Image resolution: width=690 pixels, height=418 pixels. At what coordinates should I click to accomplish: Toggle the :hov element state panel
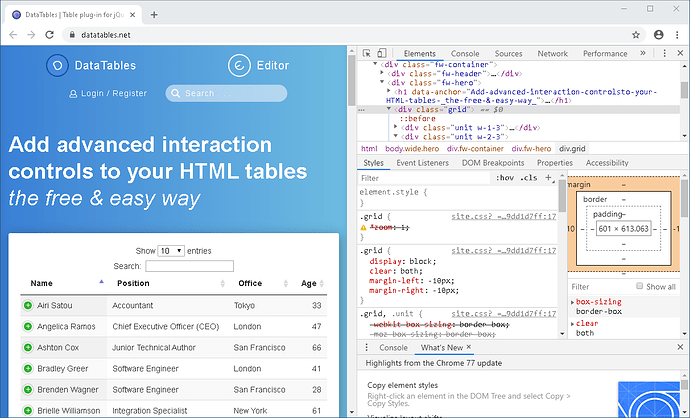[505, 178]
